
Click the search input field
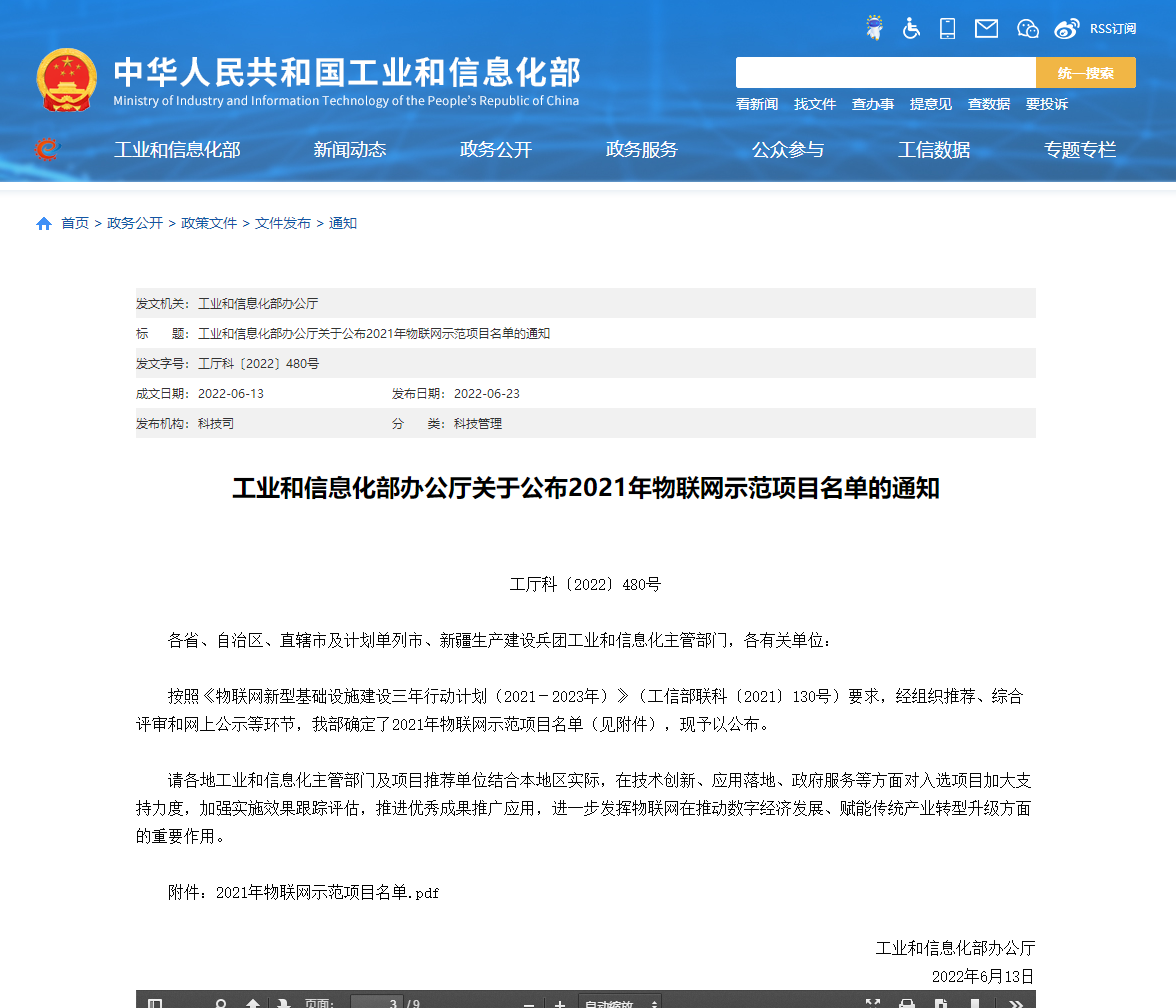pyautogui.click(x=886, y=73)
